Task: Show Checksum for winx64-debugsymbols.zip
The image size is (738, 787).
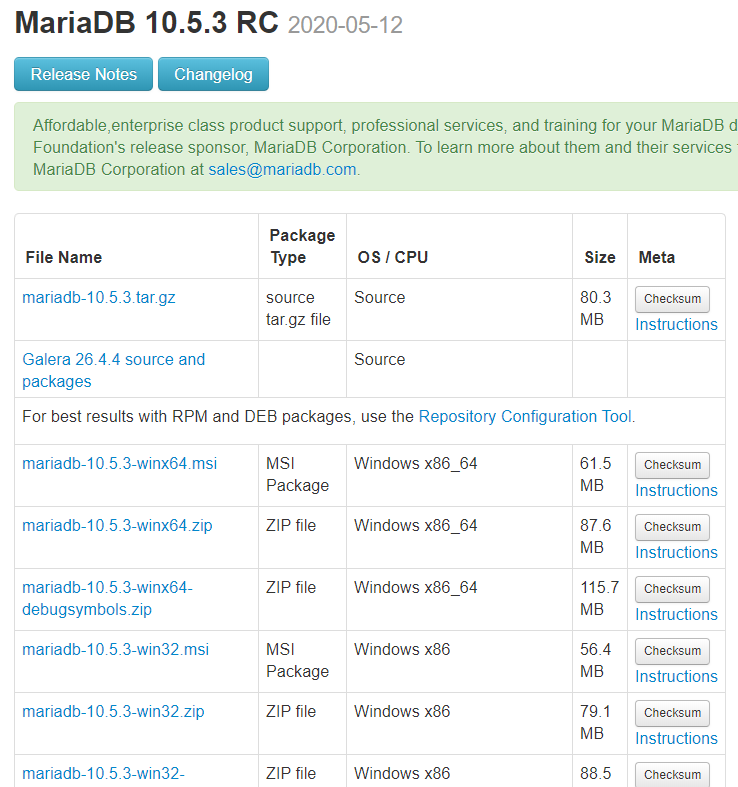Action: (x=672, y=589)
